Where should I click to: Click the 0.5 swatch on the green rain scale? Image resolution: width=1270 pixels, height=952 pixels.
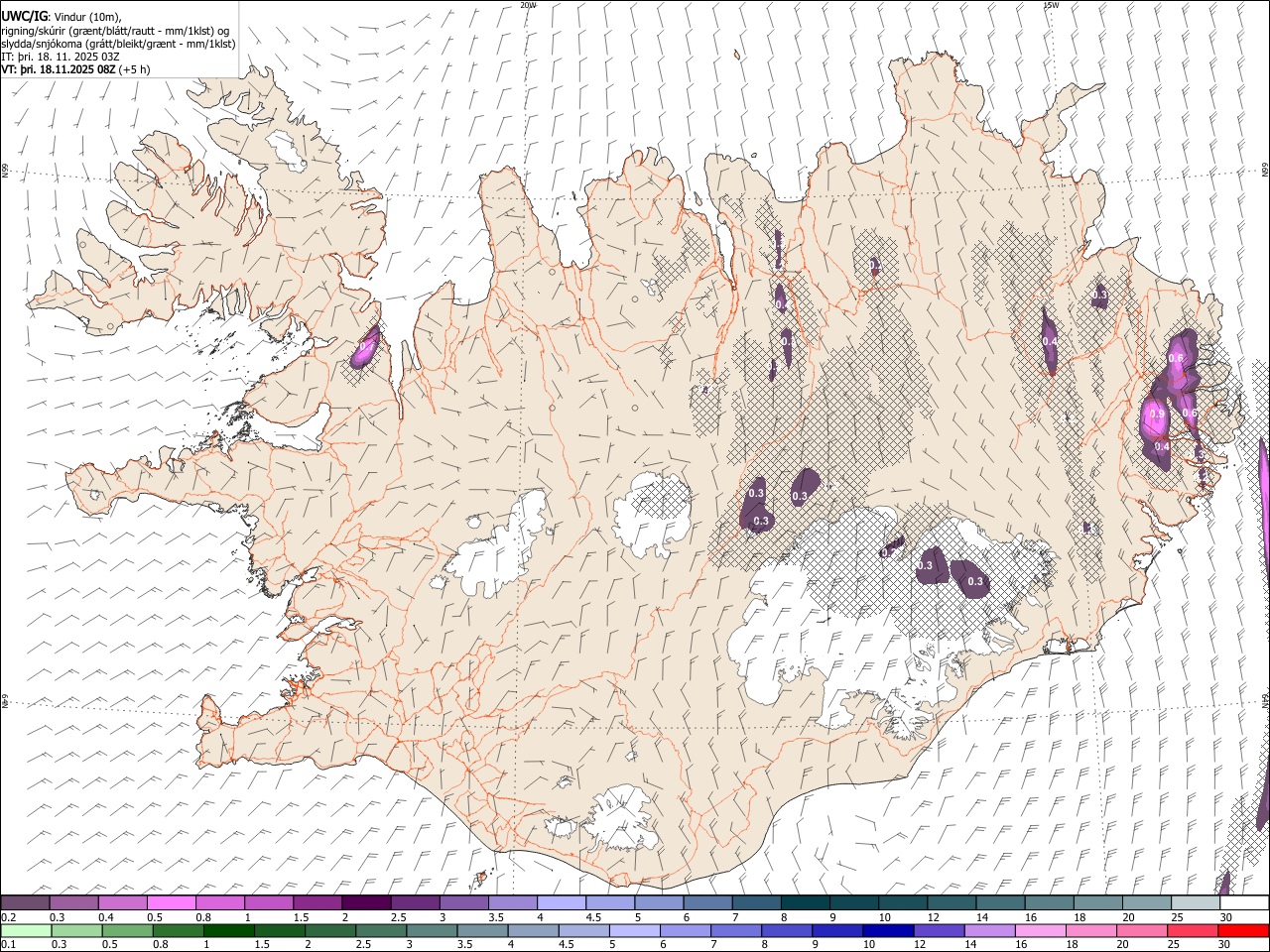coord(127,930)
